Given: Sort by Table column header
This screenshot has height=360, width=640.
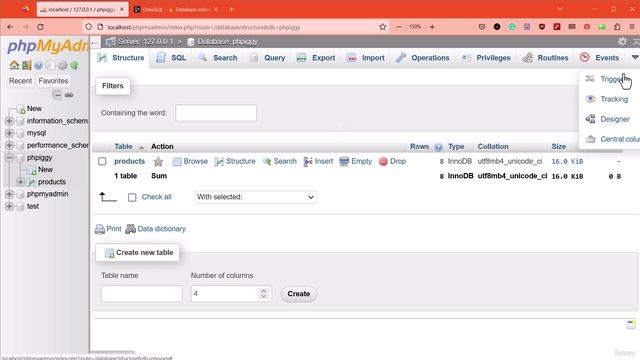Looking at the screenshot, I should (x=123, y=147).
